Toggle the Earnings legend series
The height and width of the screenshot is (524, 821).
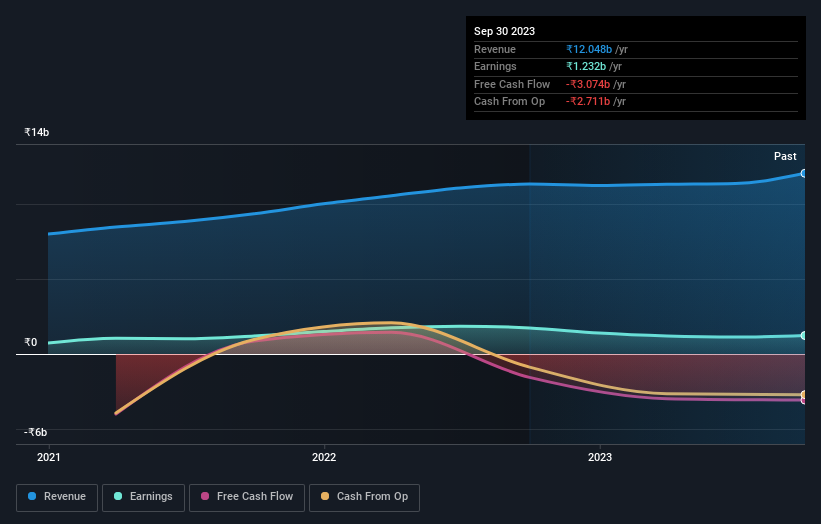pyautogui.click(x=143, y=497)
